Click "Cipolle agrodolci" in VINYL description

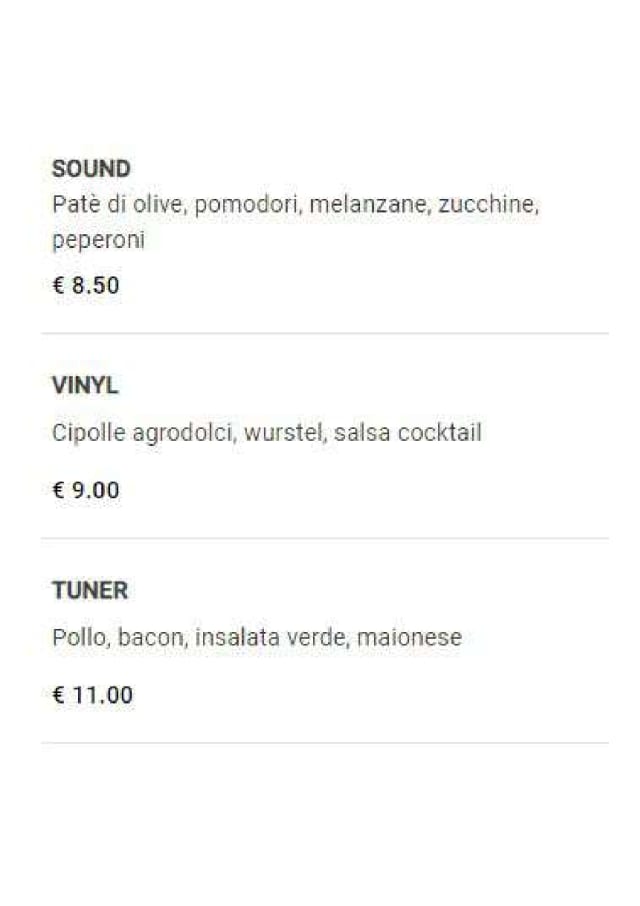pyautogui.click(x=144, y=433)
